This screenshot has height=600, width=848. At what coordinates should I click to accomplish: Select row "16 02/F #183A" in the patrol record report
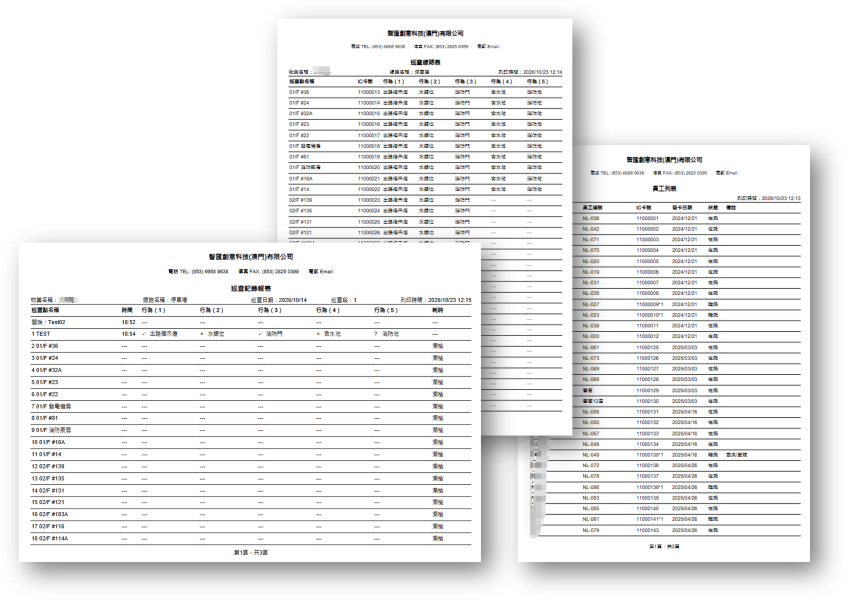(x=250, y=514)
